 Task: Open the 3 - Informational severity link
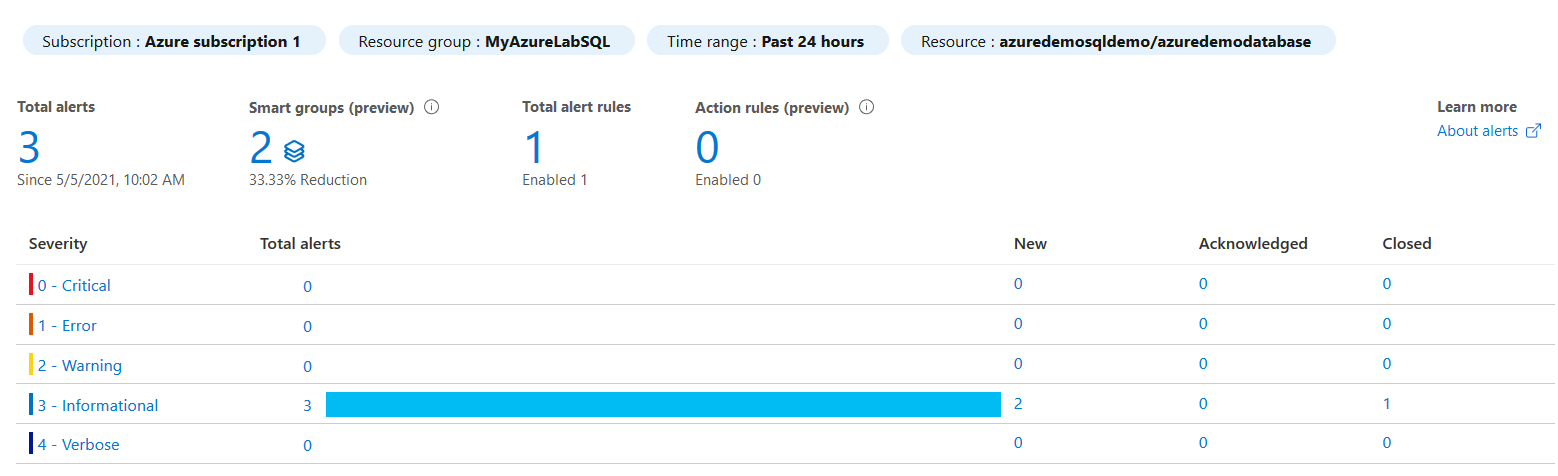[x=97, y=406]
